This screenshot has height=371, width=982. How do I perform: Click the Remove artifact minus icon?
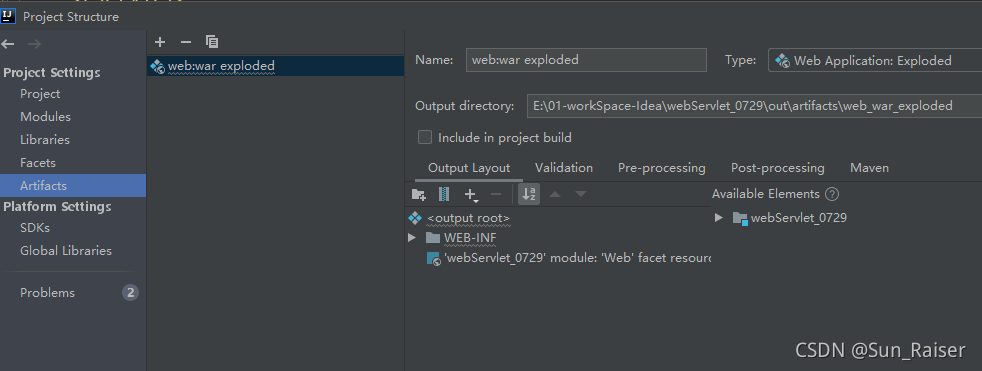coord(186,42)
